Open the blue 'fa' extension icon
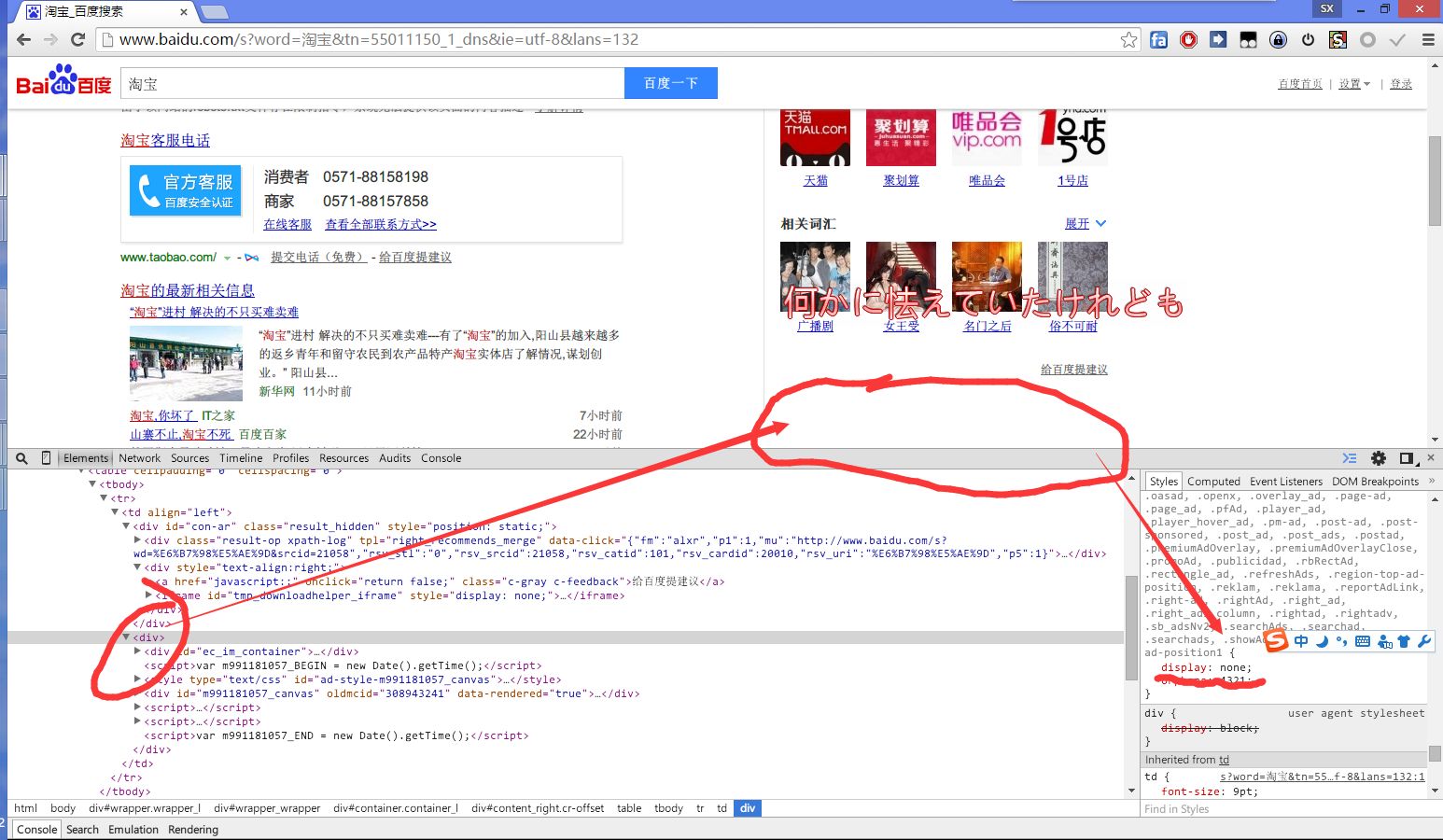This screenshot has height=840, width=1443. pos(1158,40)
